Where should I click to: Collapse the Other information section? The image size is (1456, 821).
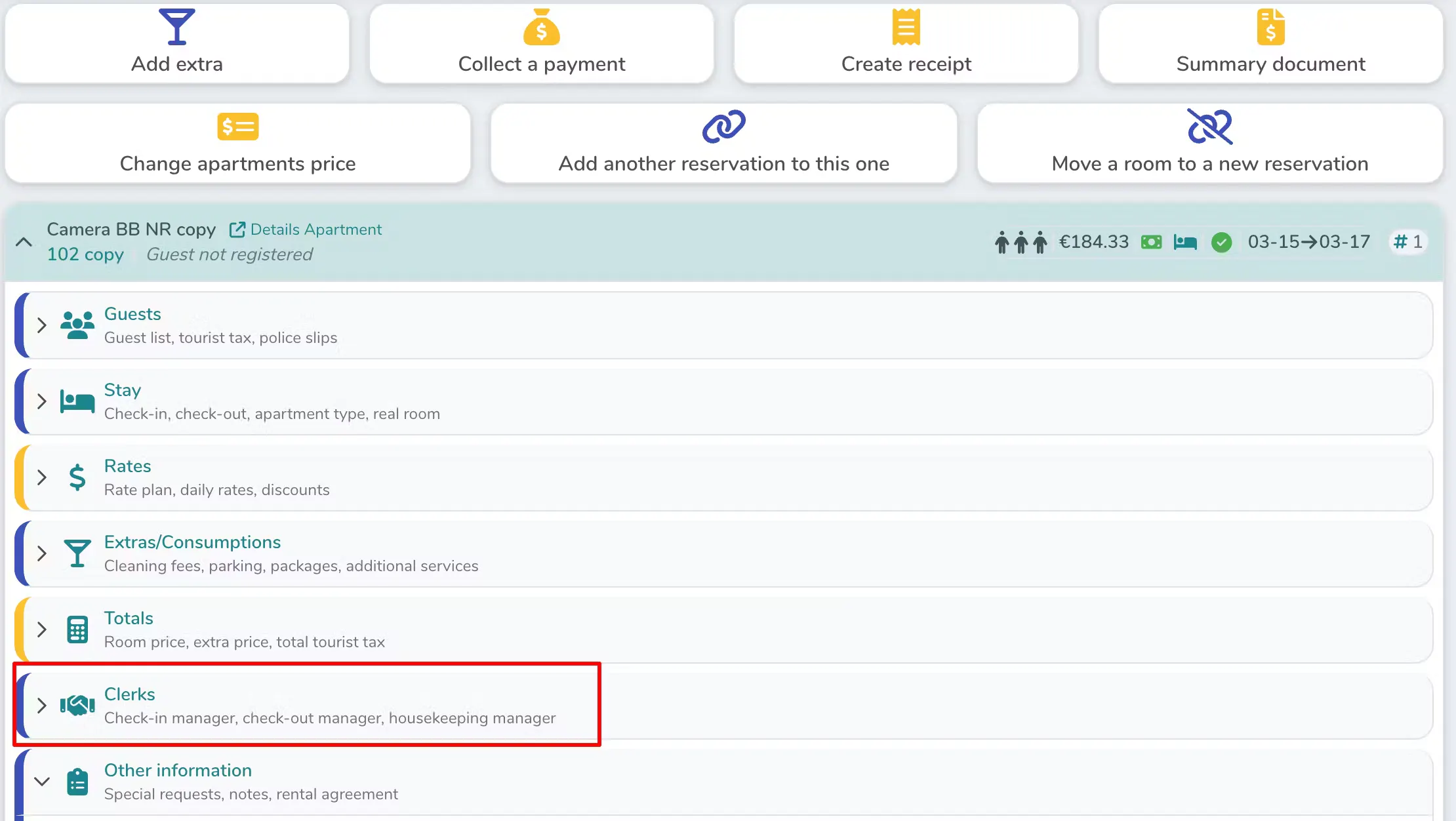(x=42, y=782)
